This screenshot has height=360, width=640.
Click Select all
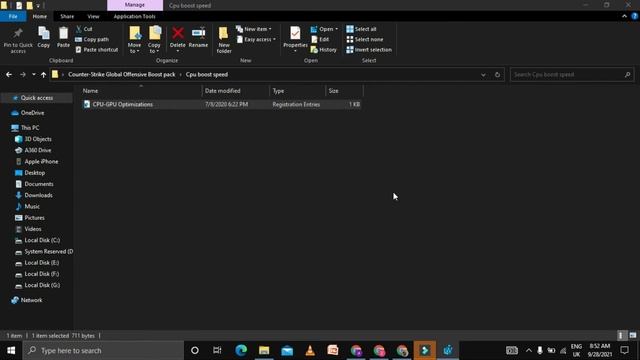click(x=361, y=29)
